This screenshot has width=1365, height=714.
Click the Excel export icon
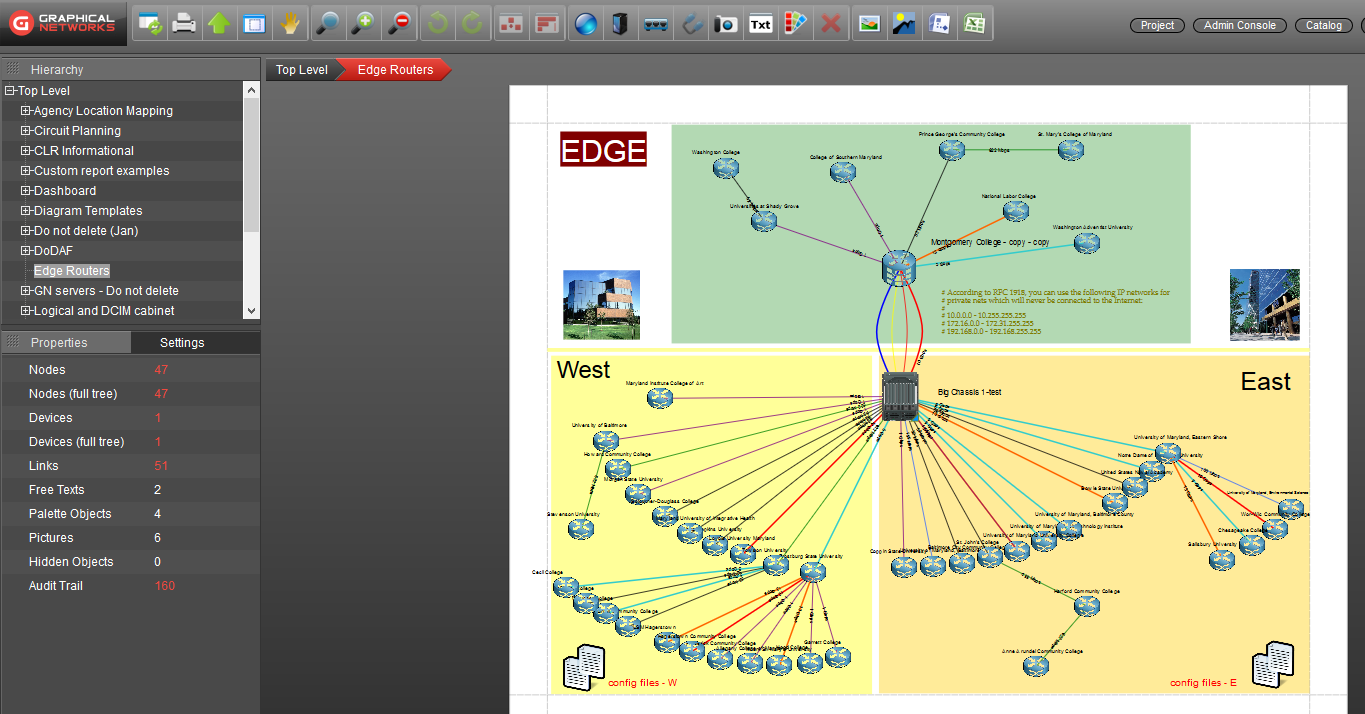973,24
